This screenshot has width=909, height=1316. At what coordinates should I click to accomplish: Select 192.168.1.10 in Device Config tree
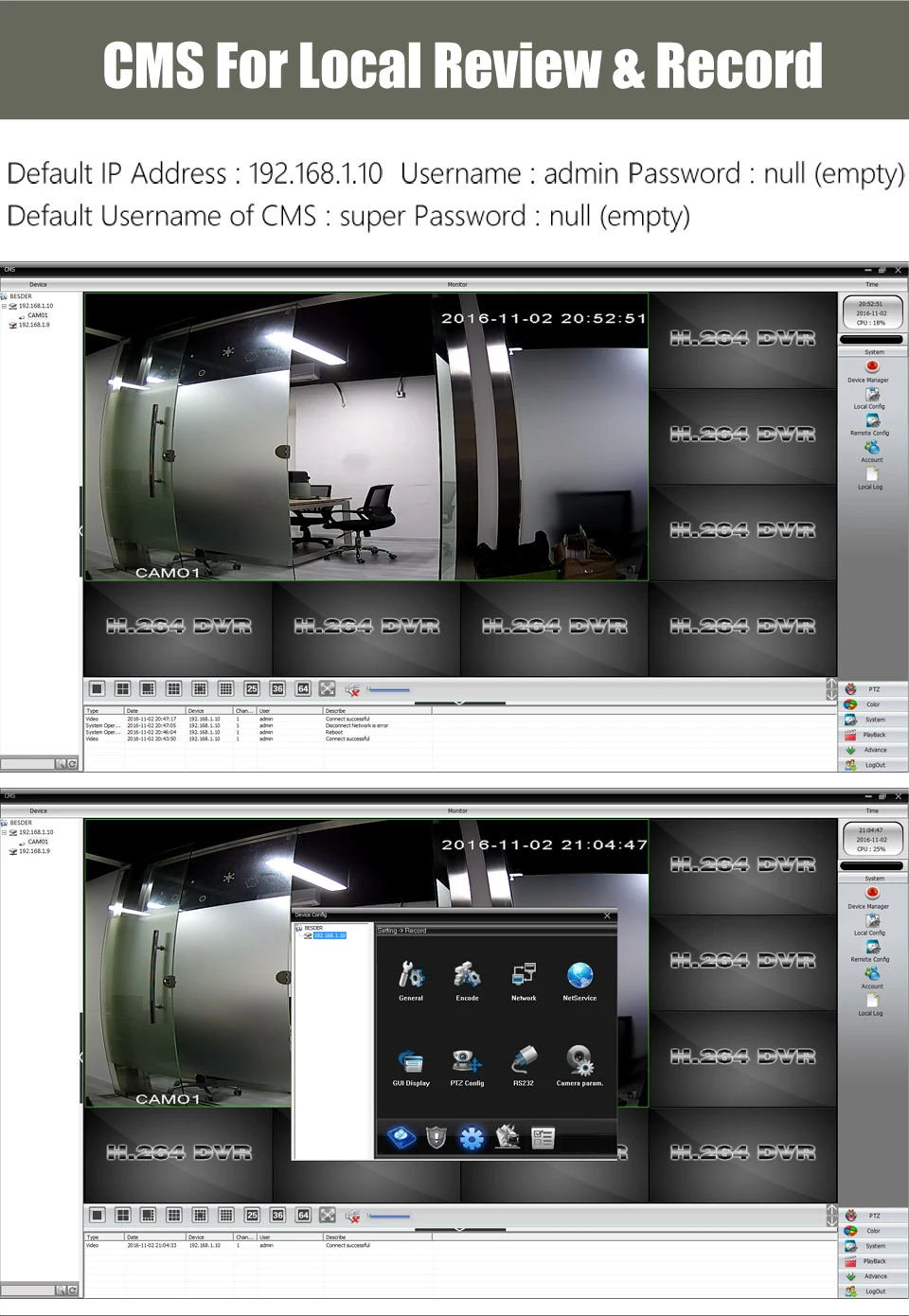(330, 935)
